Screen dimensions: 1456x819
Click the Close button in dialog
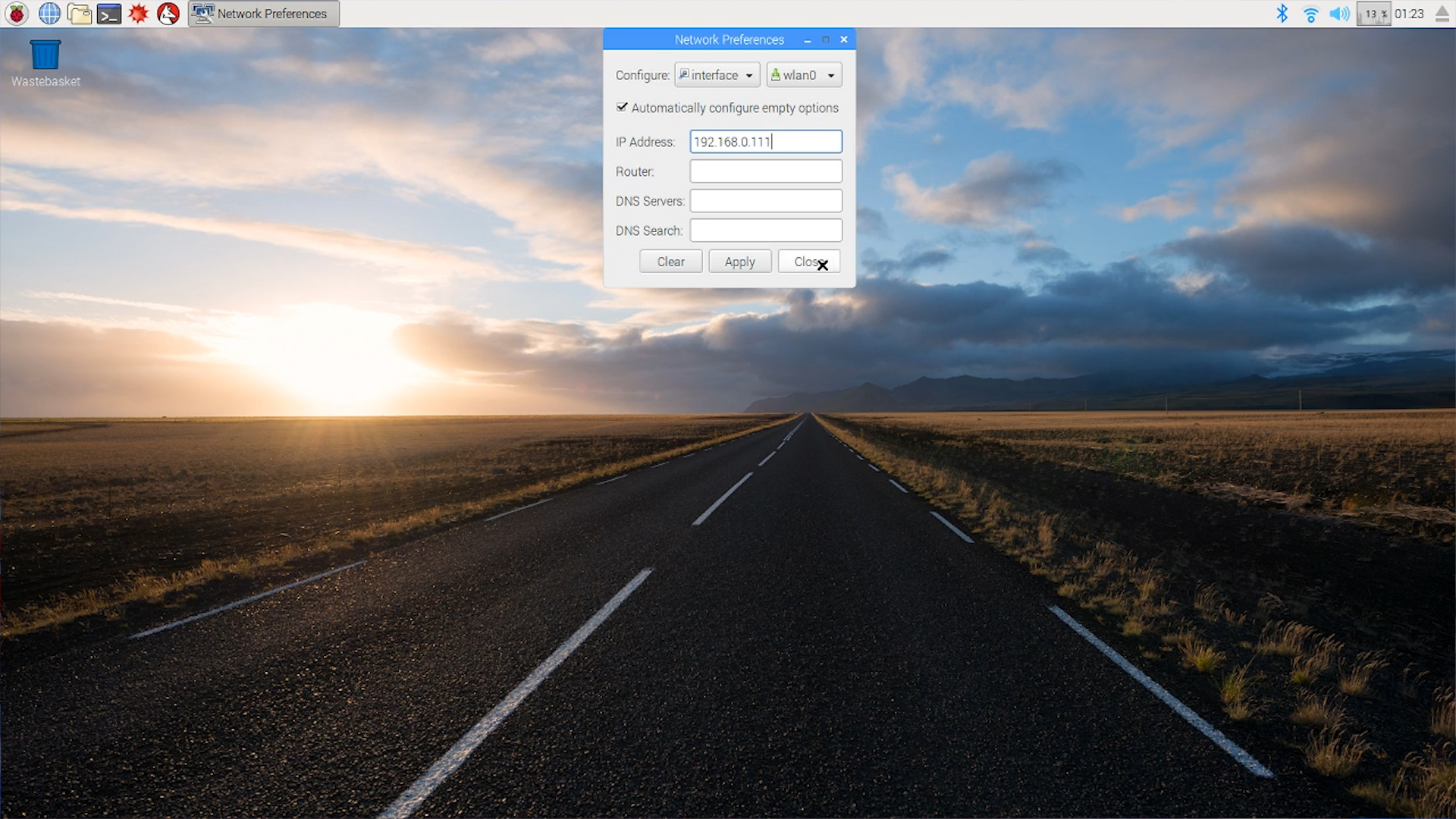(x=808, y=262)
